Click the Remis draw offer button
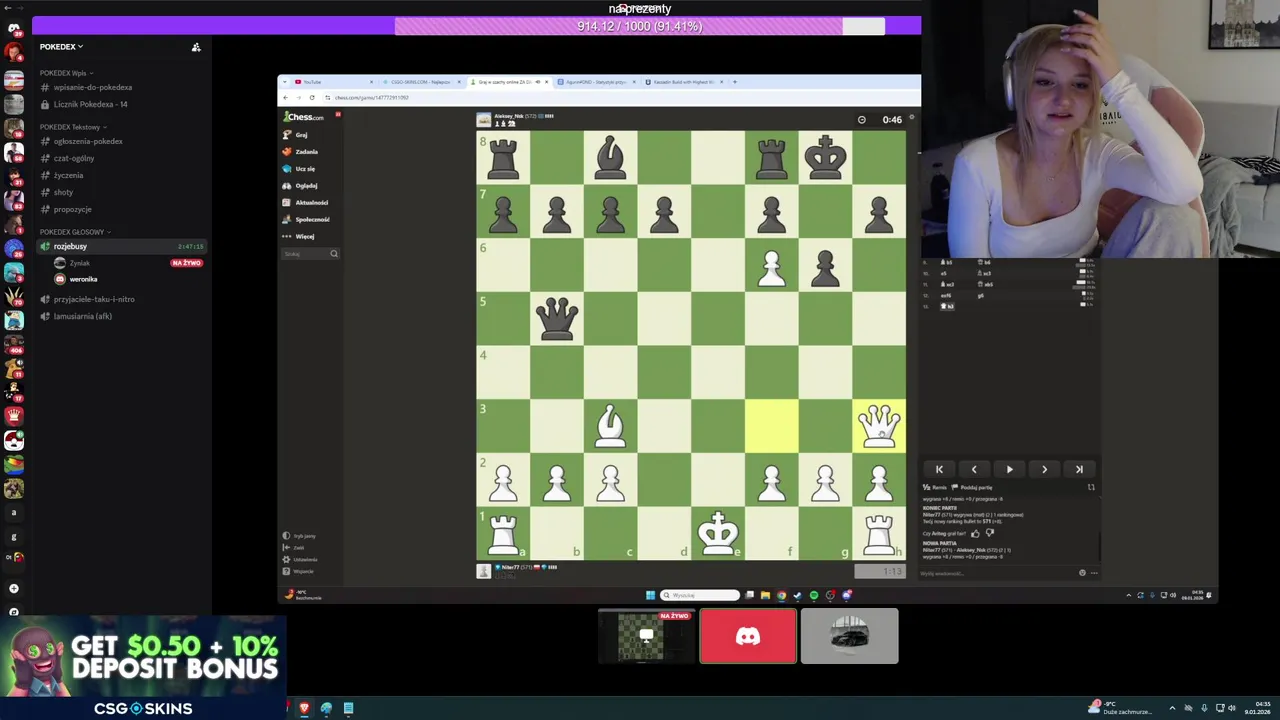 click(937, 488)
